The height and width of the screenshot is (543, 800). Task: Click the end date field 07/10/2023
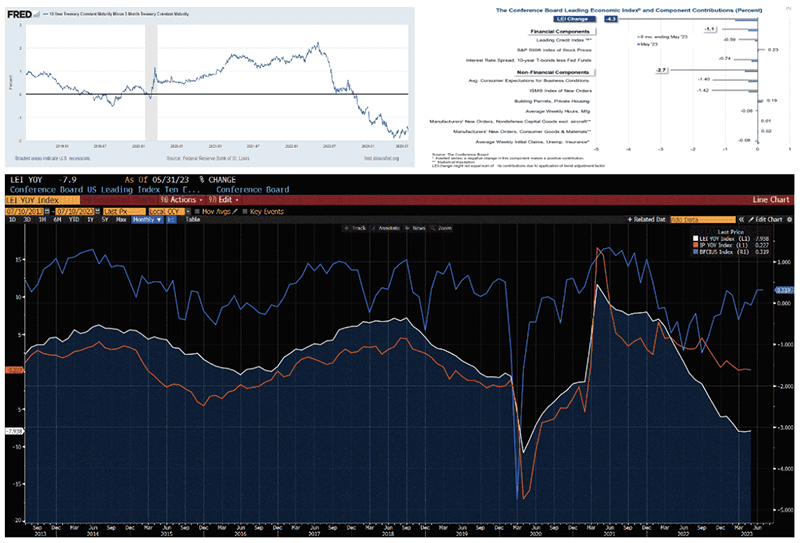(74, 211)
